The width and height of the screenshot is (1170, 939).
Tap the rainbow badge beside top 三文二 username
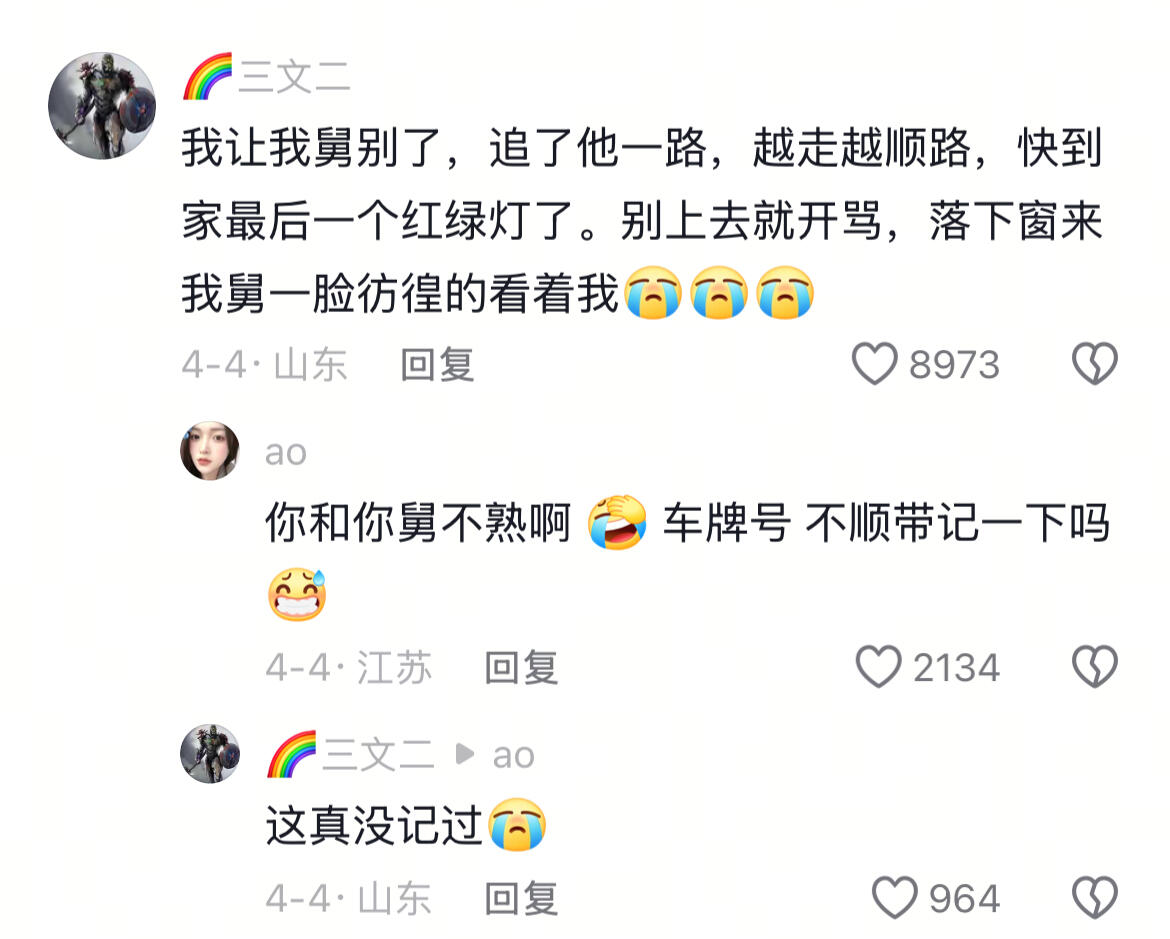click(x=207, y=76)
